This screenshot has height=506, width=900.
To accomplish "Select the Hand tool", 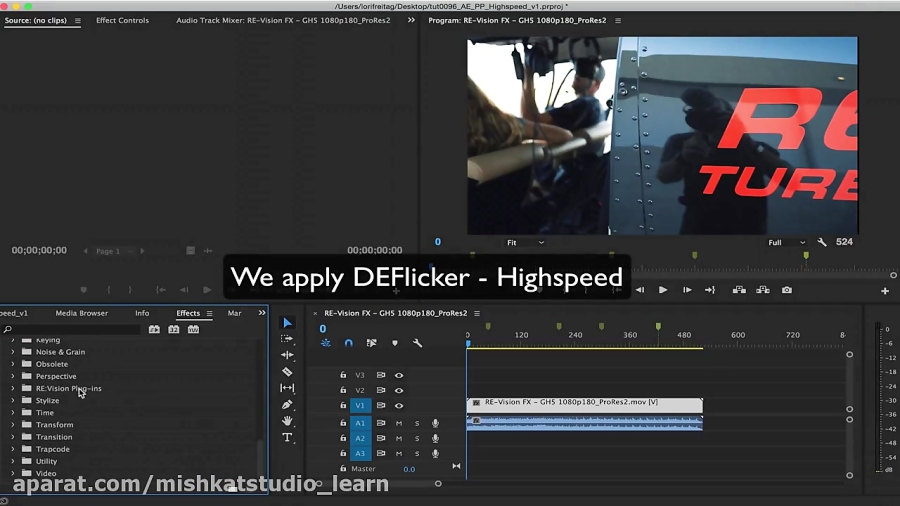I will coord(287,421).
